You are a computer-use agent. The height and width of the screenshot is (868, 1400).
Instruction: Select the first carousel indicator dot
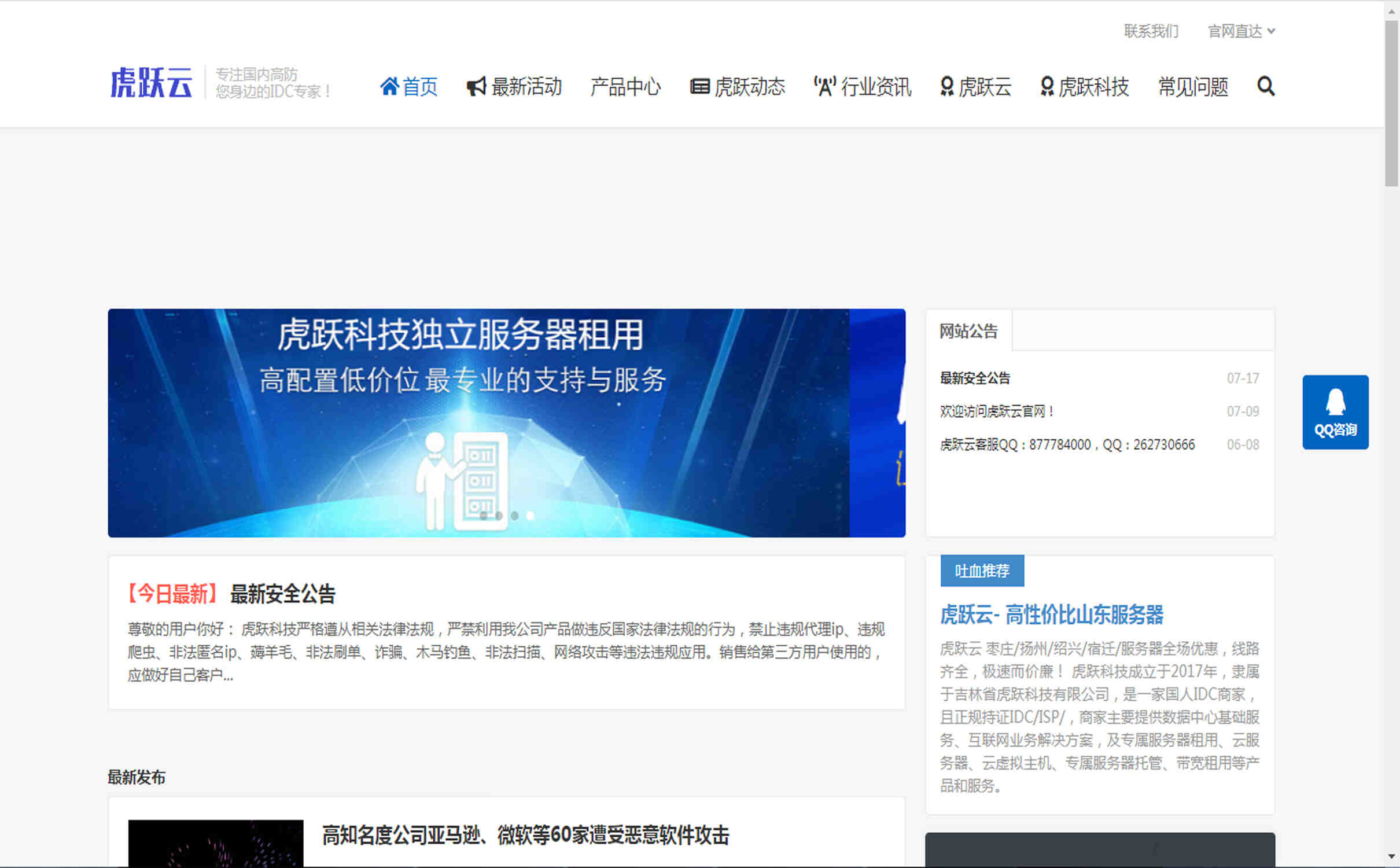tap(485, 515)
